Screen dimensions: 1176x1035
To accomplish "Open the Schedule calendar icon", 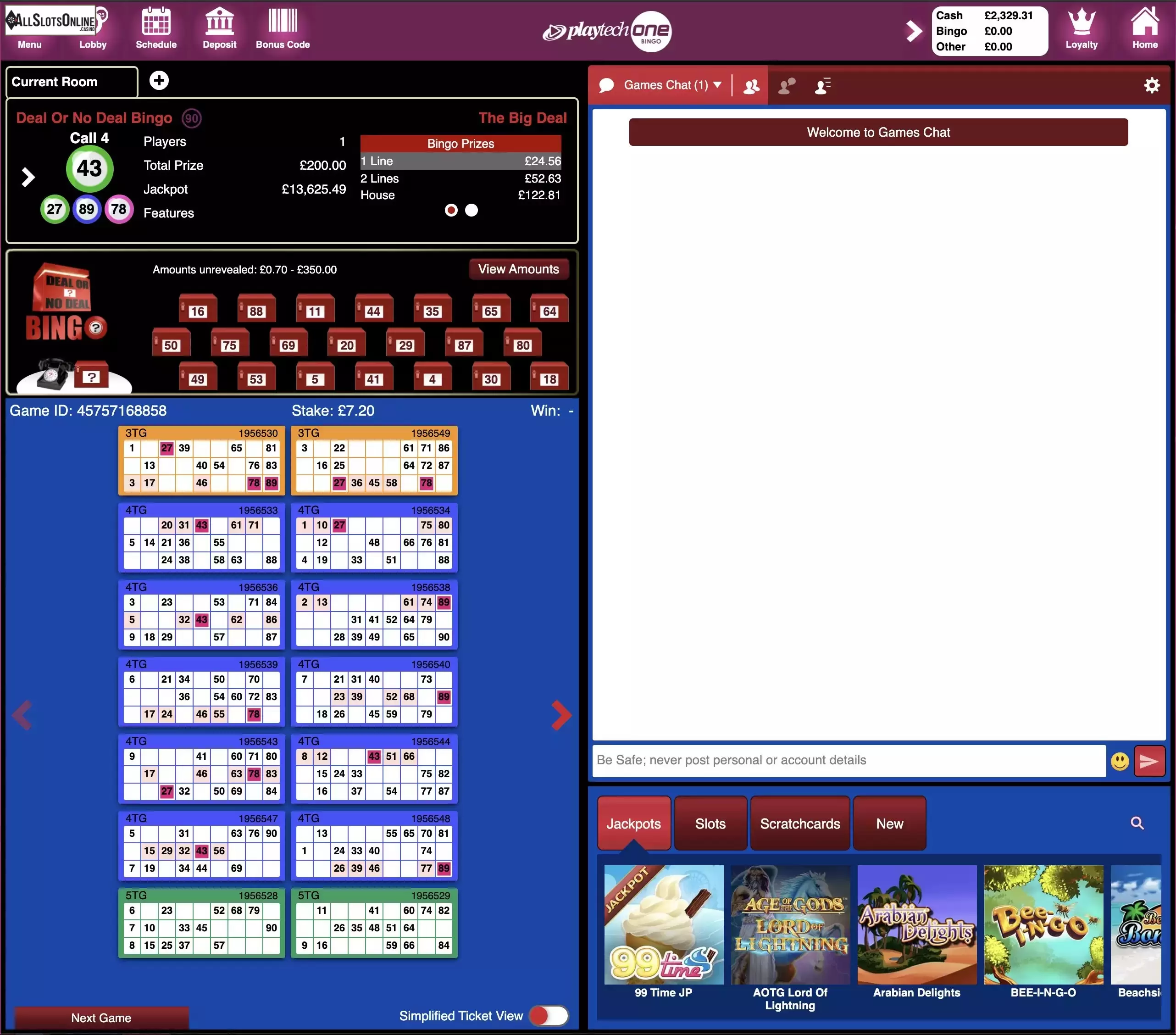I will coord(156,21).
